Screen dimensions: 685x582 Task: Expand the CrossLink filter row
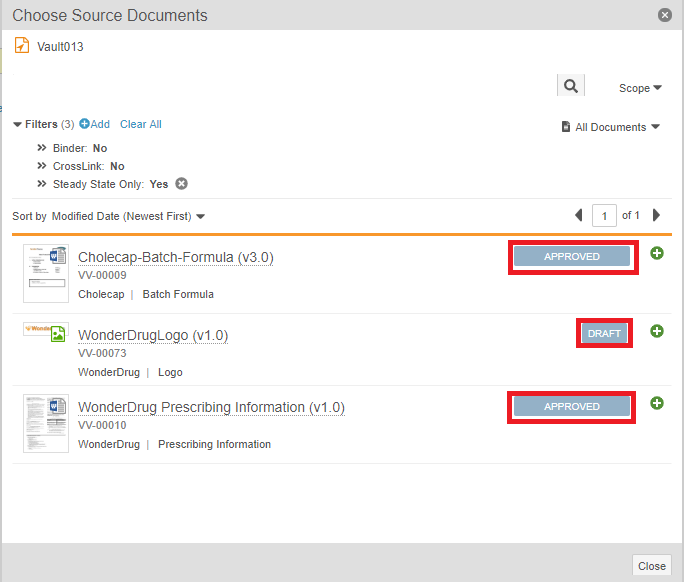click(42, 166)
